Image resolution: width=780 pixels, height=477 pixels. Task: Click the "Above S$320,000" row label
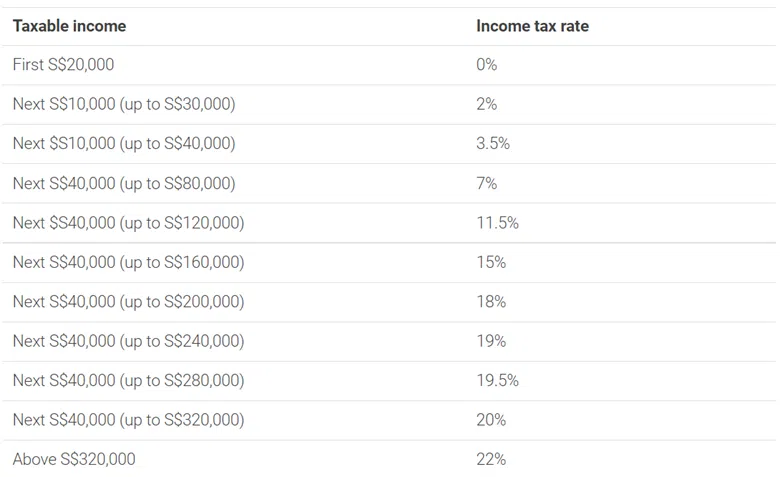74,460
